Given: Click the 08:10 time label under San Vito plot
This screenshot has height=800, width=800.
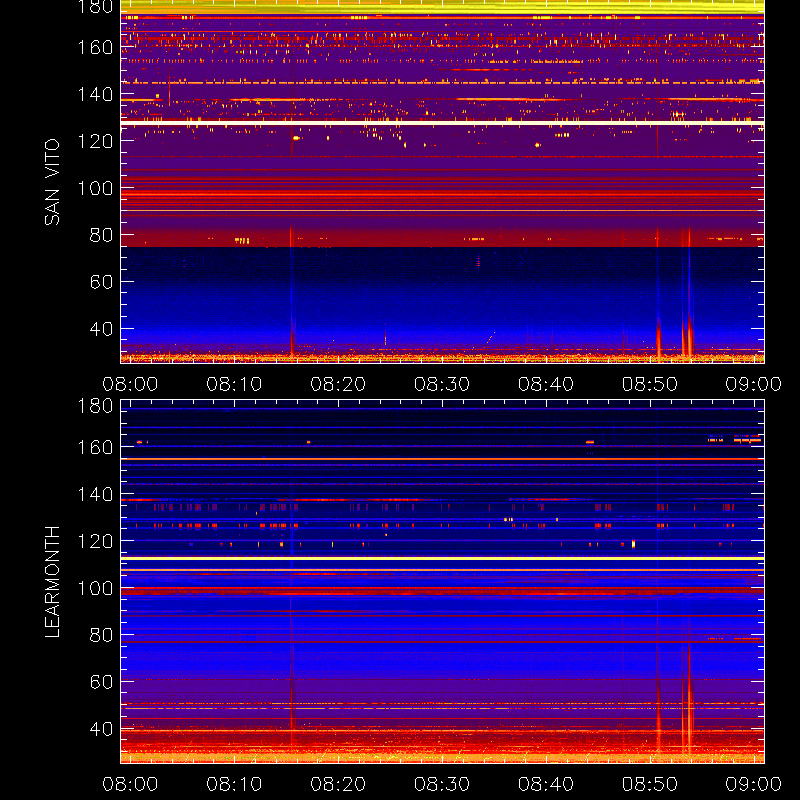Looking at the screenshot, I should click(234, 384).
